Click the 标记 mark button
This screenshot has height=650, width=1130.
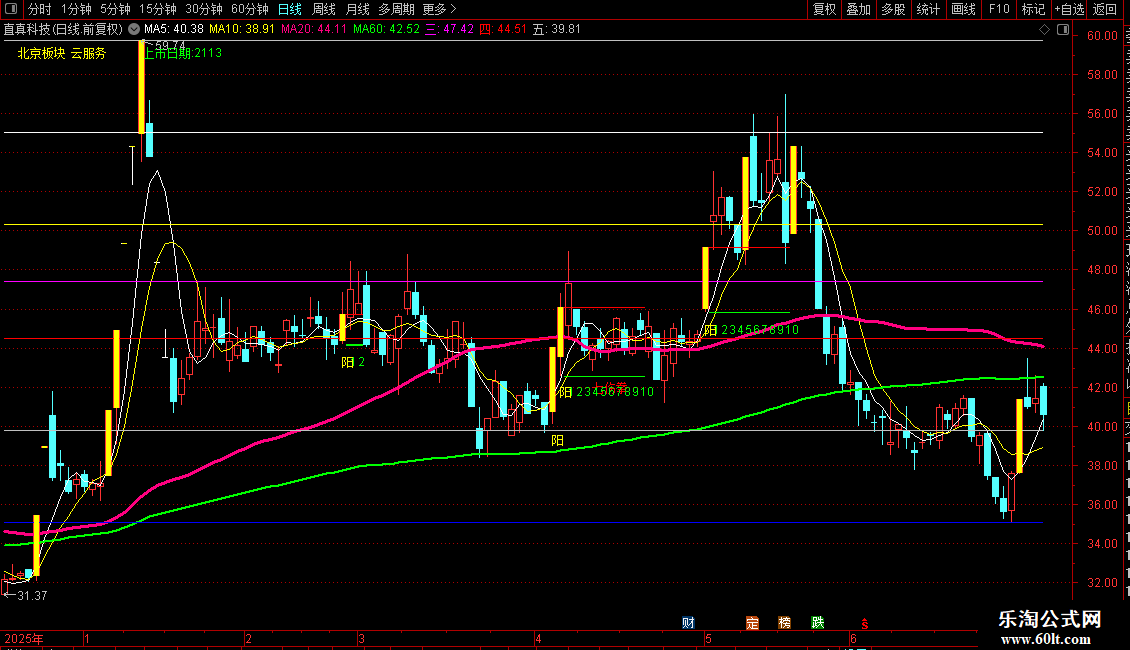1033,9
